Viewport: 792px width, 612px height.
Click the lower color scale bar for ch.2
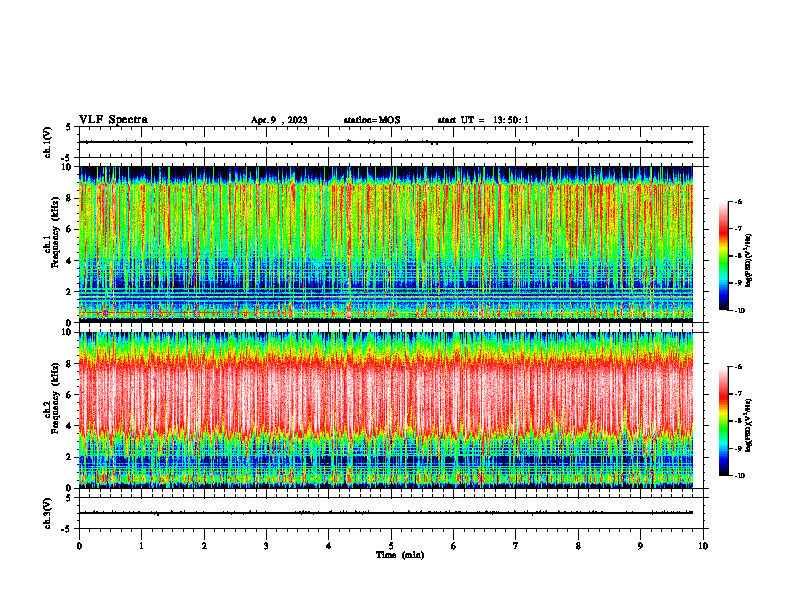[723, 421]
